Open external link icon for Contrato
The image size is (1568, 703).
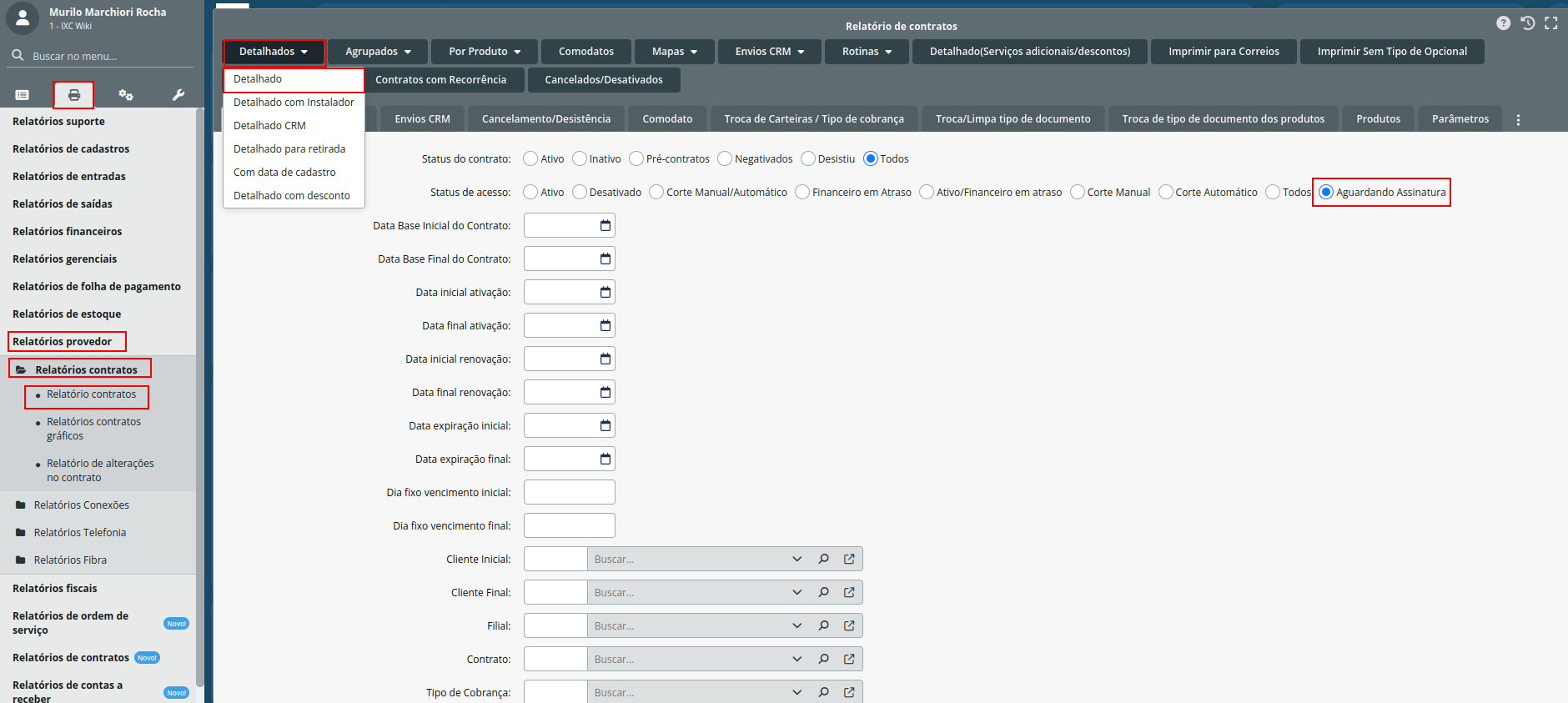tap(849, 659)
